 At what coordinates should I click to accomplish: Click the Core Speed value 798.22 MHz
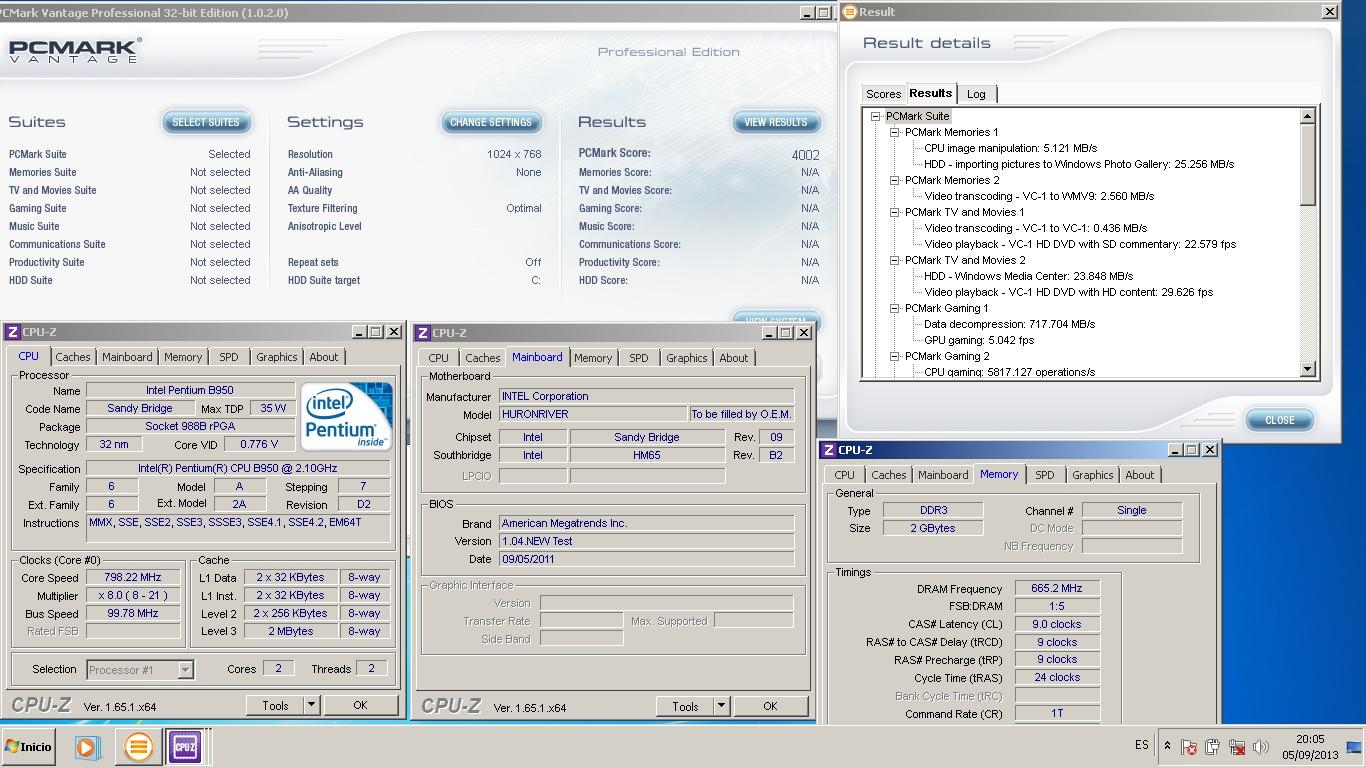coord(133,578)
